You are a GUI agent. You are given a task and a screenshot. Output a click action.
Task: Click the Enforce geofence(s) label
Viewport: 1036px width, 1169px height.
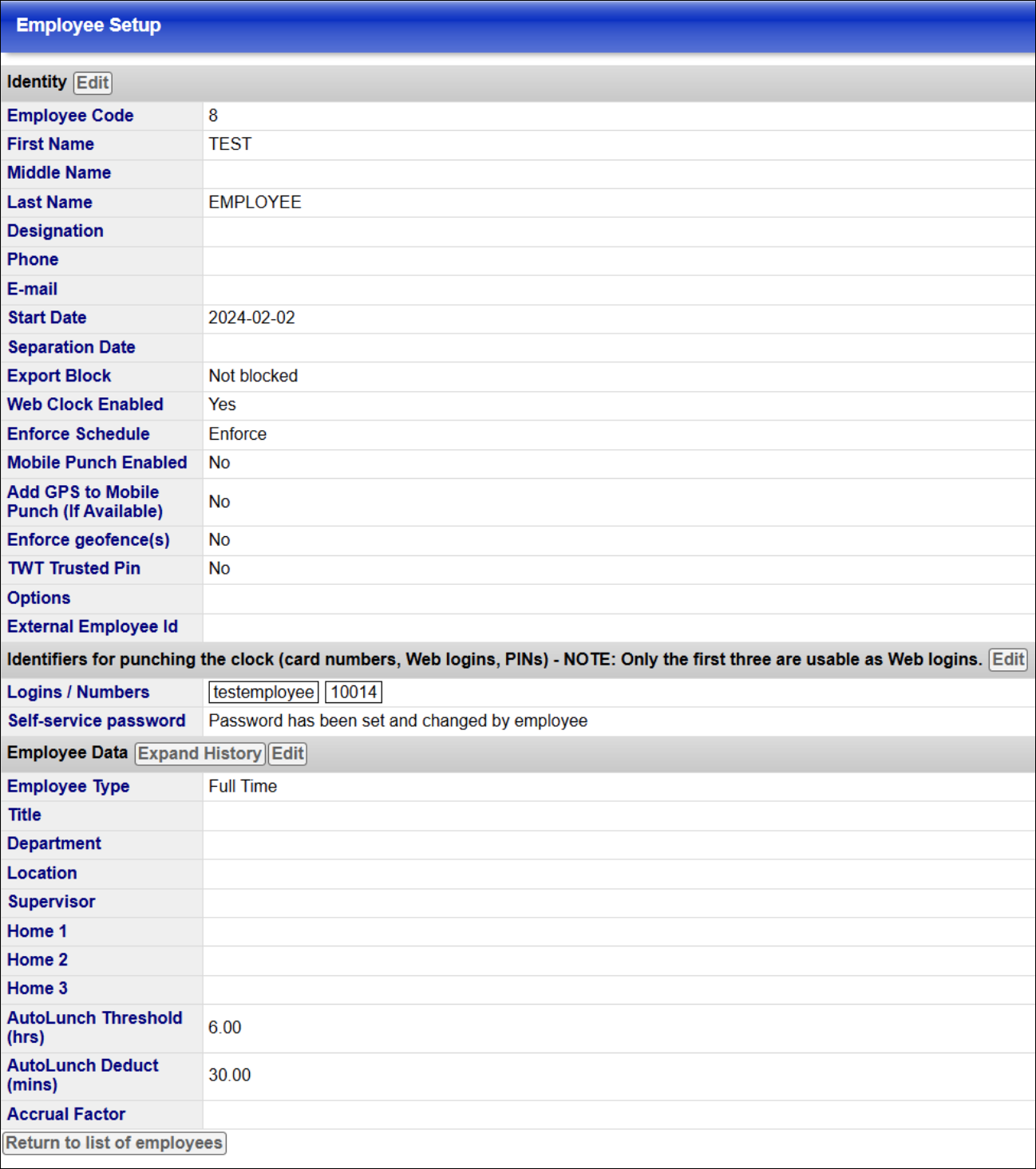(x=88, y=540)
